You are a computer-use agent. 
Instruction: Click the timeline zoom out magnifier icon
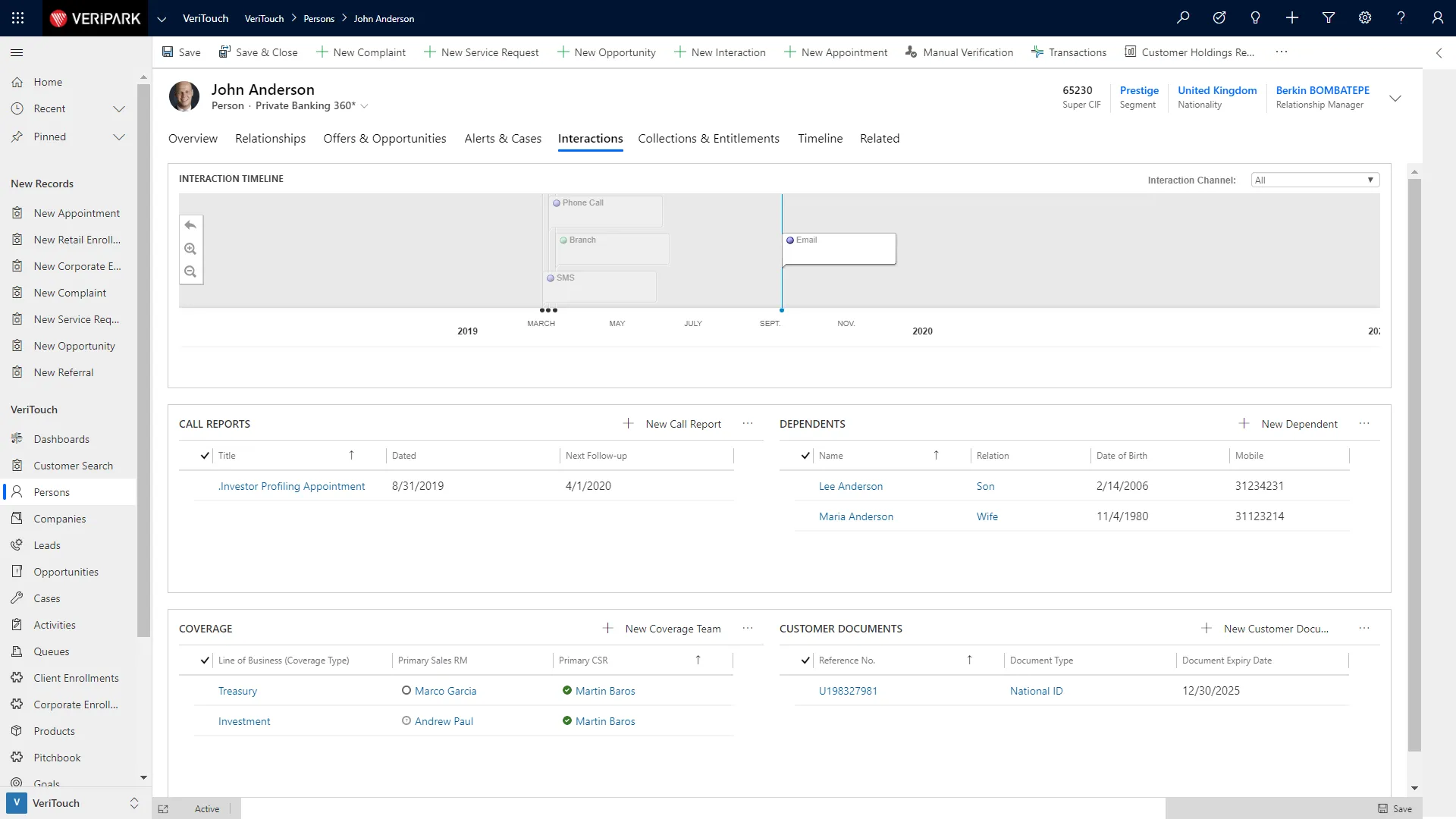(x=190, y=271)
